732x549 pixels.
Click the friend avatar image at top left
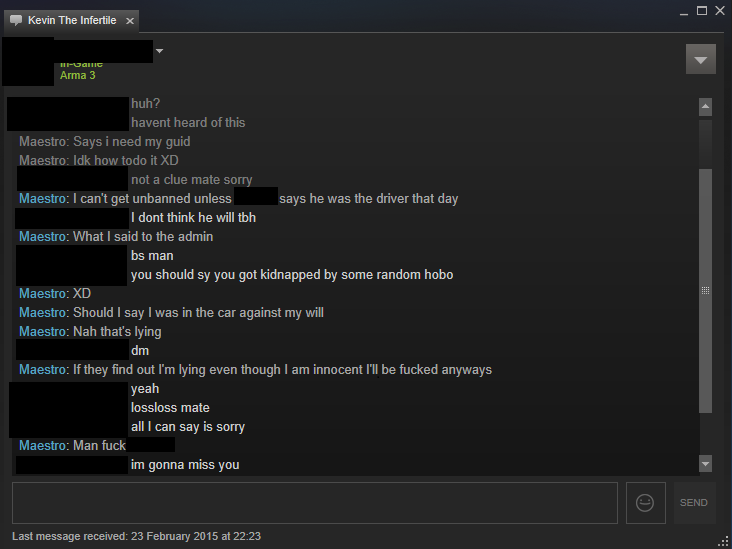28,61
